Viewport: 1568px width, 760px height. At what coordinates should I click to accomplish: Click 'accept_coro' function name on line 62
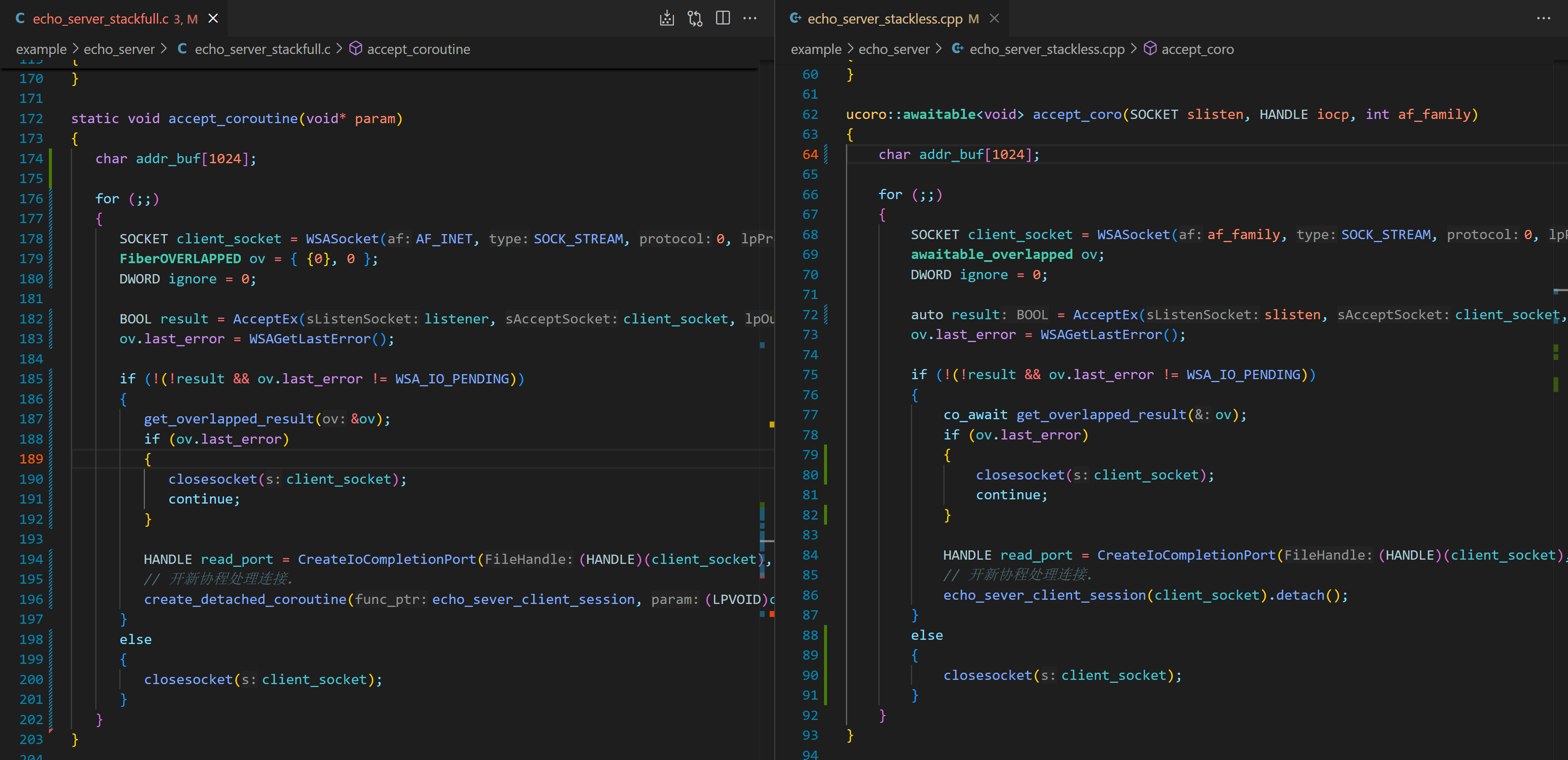(1078, 114)
